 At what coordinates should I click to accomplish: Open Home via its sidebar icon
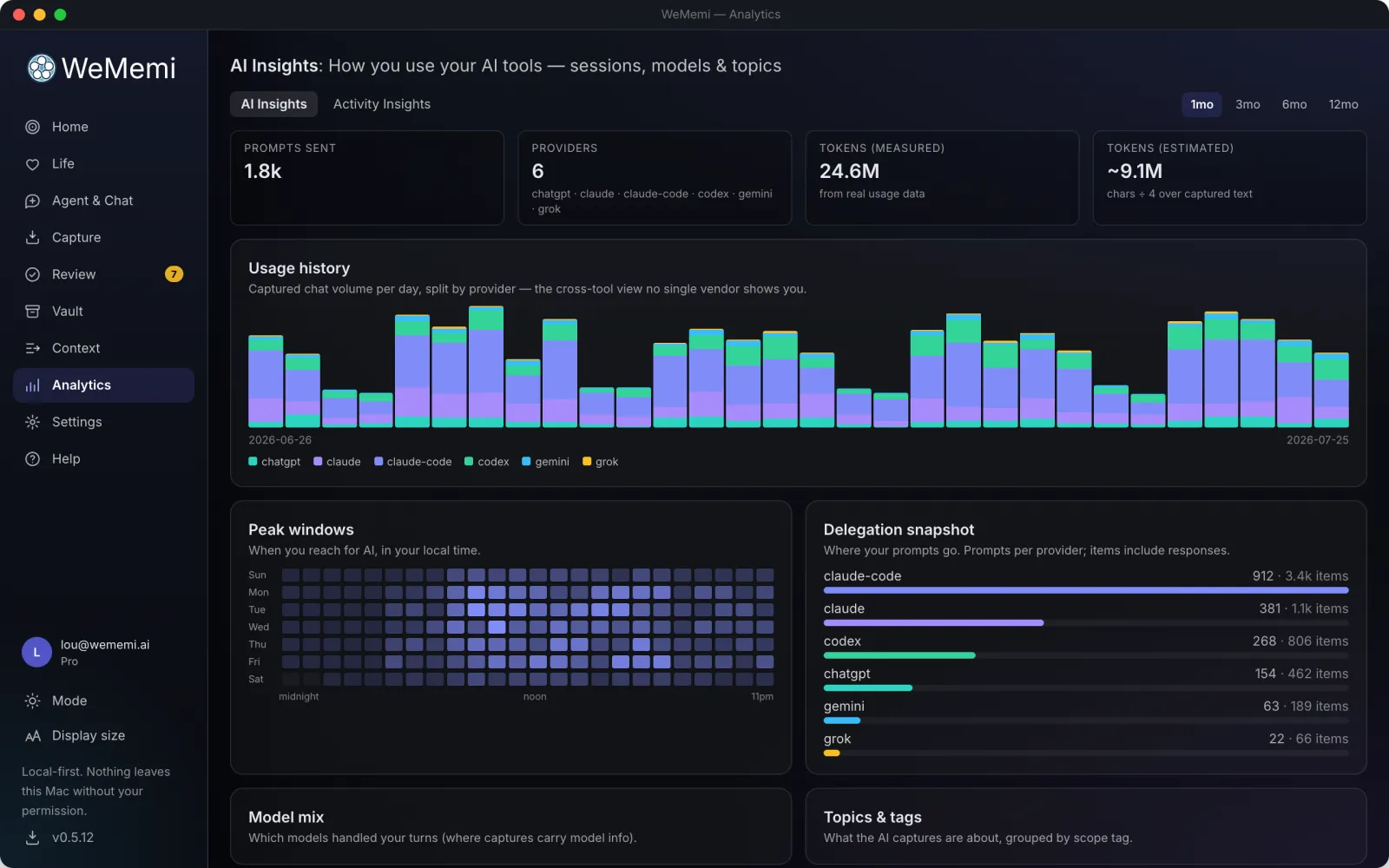(x=32, y=127)
